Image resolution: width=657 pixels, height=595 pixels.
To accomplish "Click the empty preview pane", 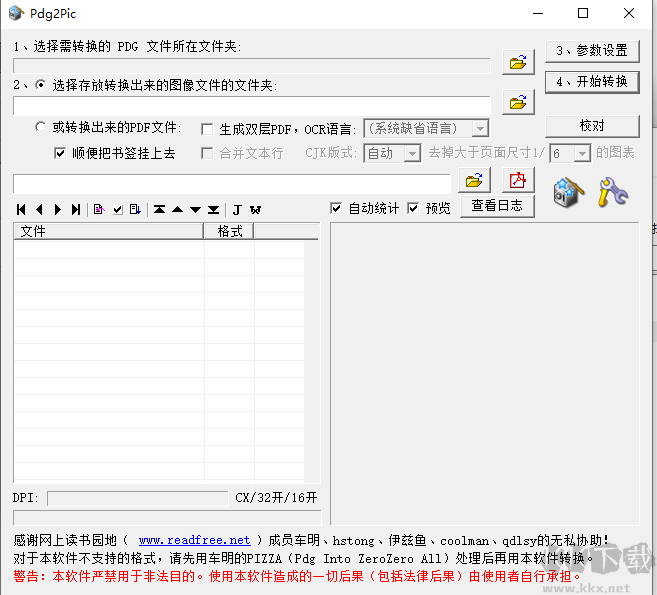I will pyautogui.click(x=485, y=374).
